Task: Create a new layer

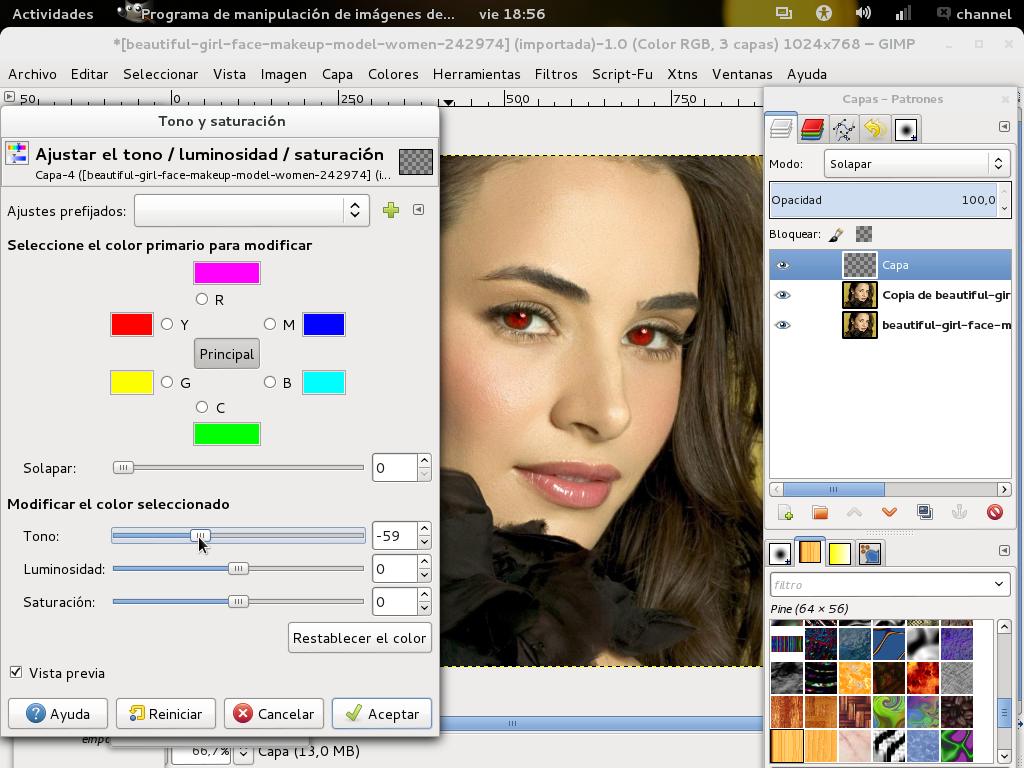Action: (x=786, y=512)
